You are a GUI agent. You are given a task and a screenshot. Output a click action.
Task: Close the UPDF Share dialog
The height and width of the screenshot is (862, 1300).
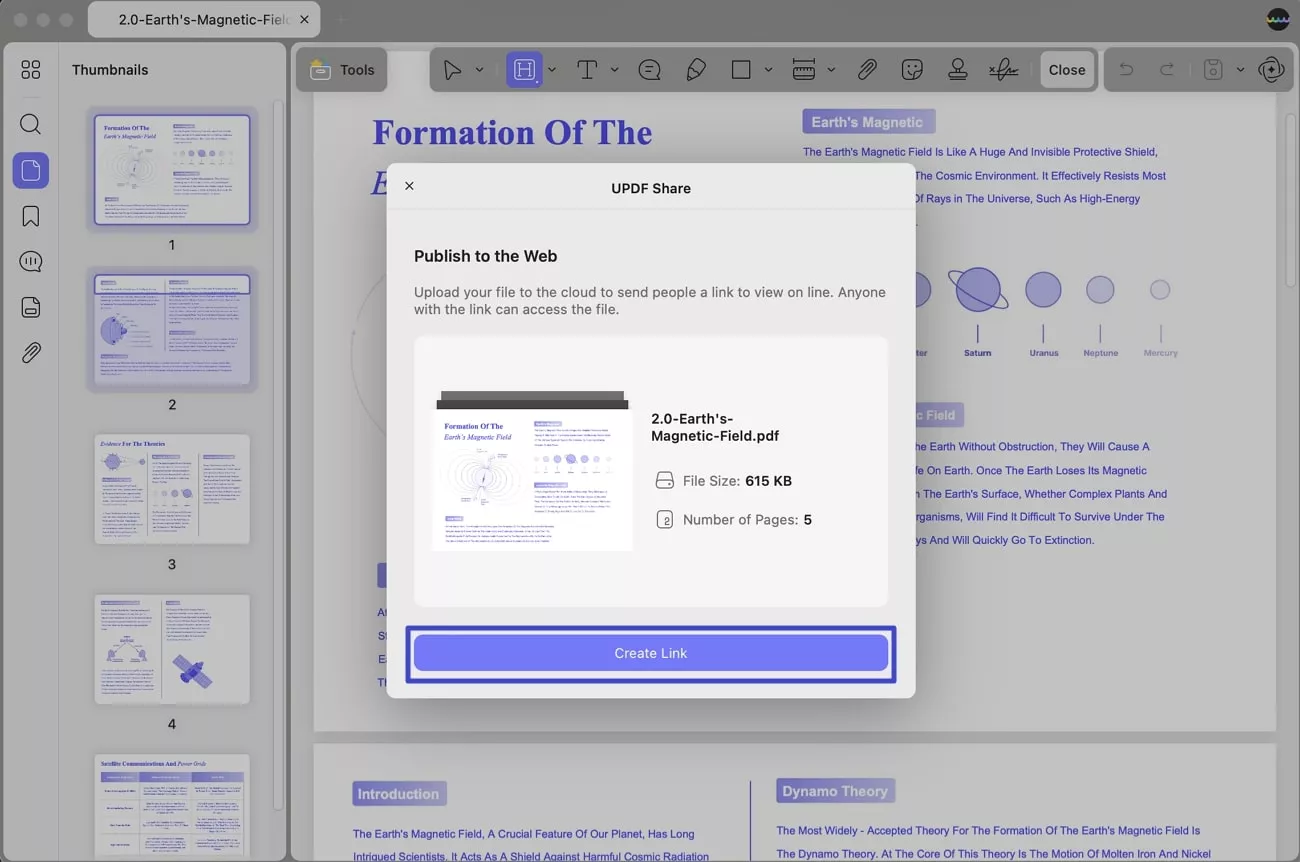click(x=409, y=186)
